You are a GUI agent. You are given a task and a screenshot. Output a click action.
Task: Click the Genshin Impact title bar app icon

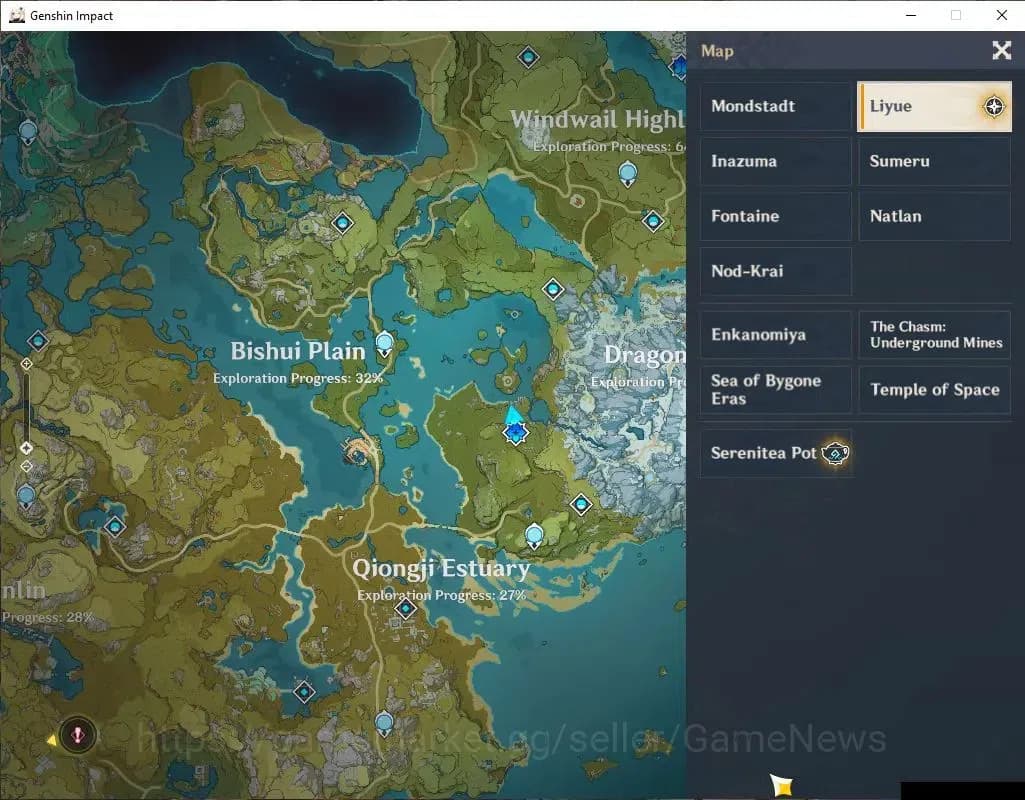17,15
